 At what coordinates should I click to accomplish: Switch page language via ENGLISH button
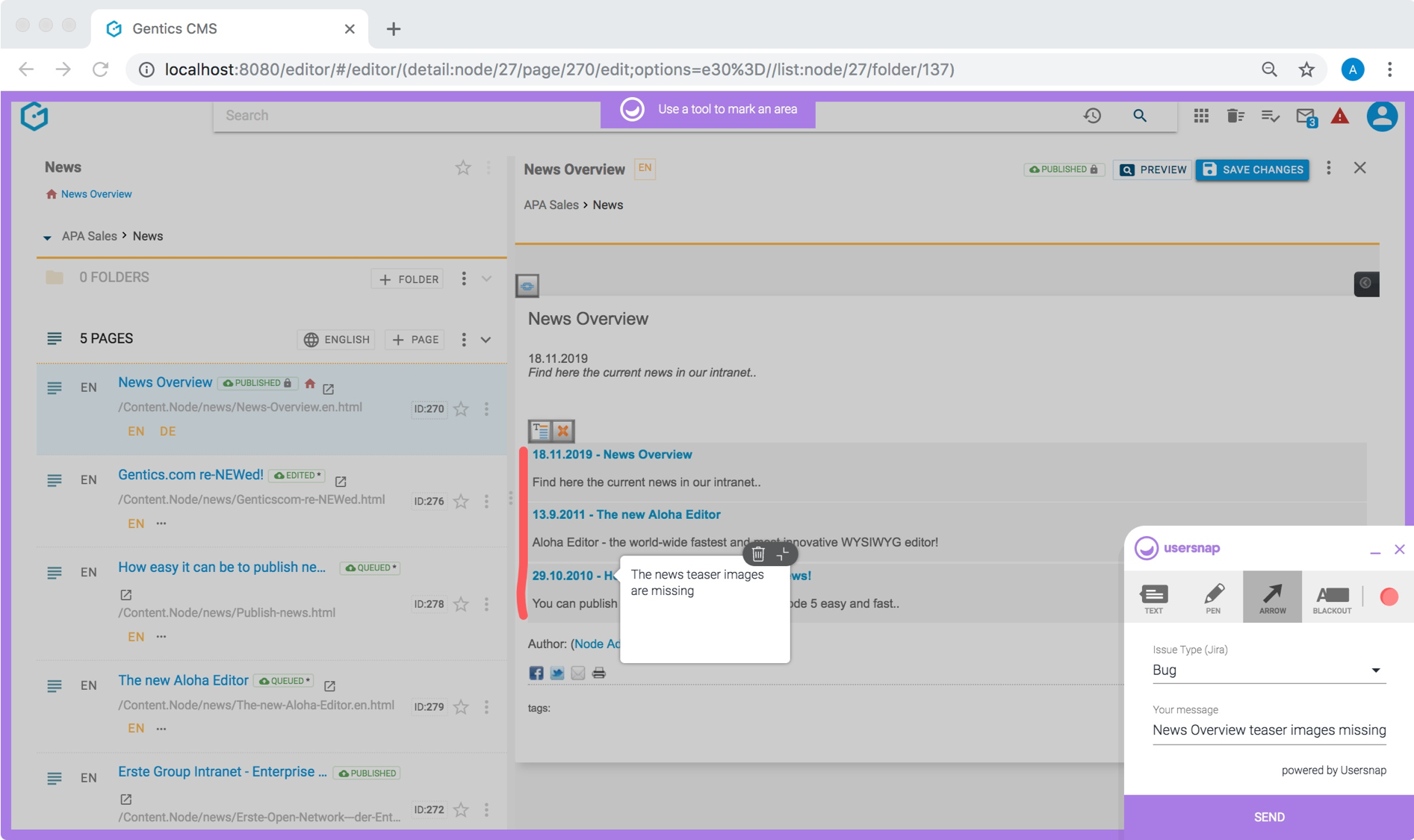tap(336, 339)
